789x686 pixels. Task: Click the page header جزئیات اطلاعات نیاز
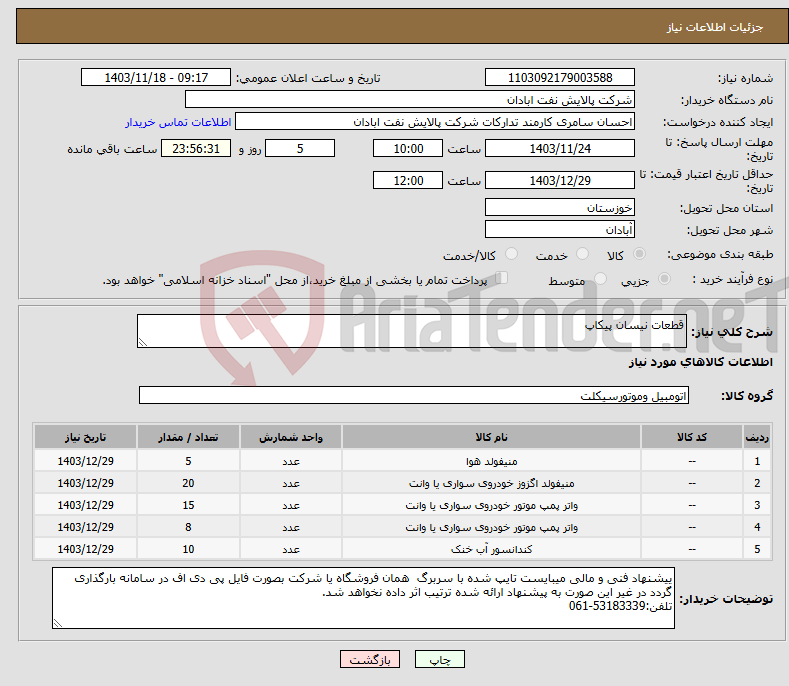tap(715, 27)
